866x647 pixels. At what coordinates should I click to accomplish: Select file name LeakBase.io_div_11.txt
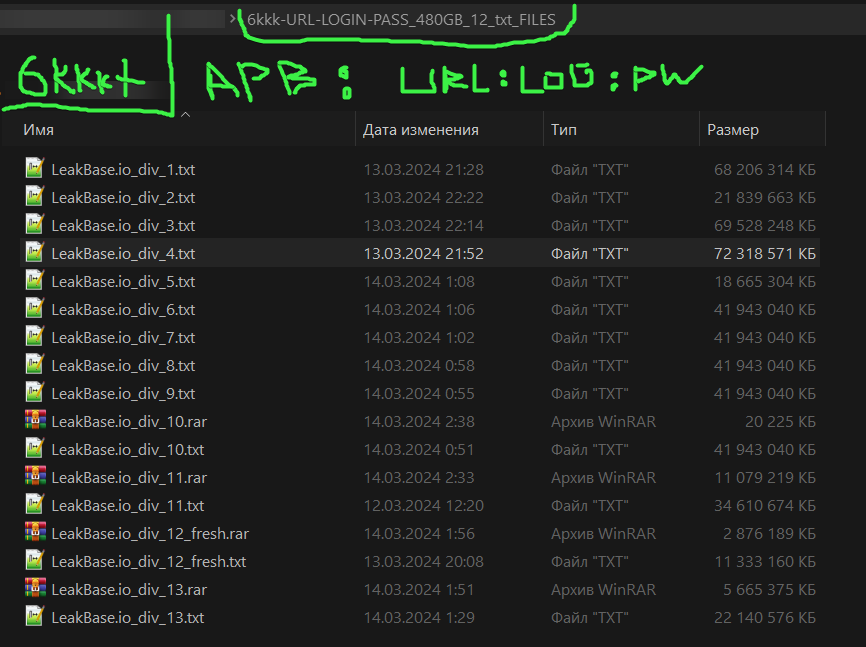[x=128, y=506]
